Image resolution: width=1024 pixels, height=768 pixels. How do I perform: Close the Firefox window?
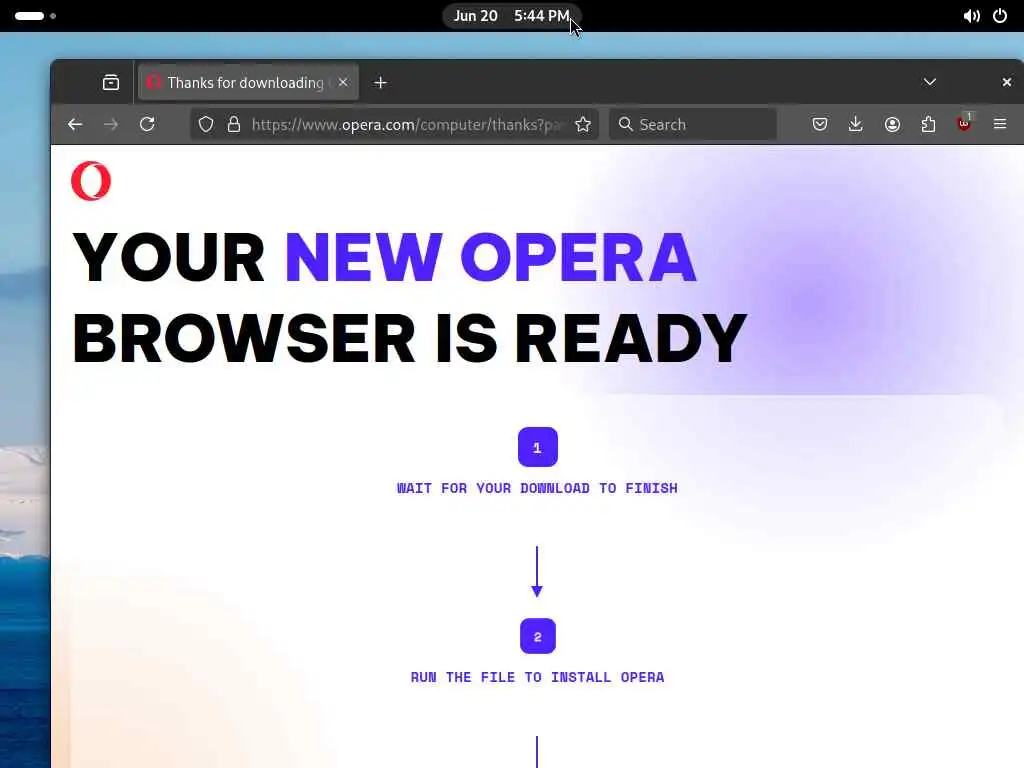1006,82
